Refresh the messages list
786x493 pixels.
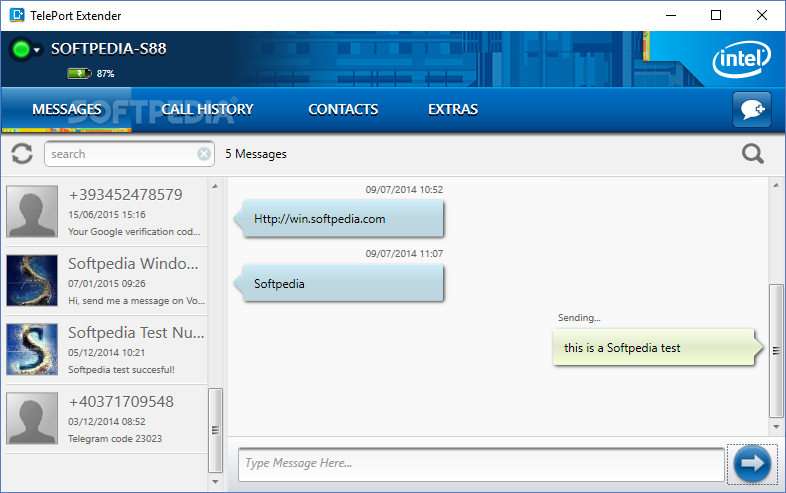22,154
